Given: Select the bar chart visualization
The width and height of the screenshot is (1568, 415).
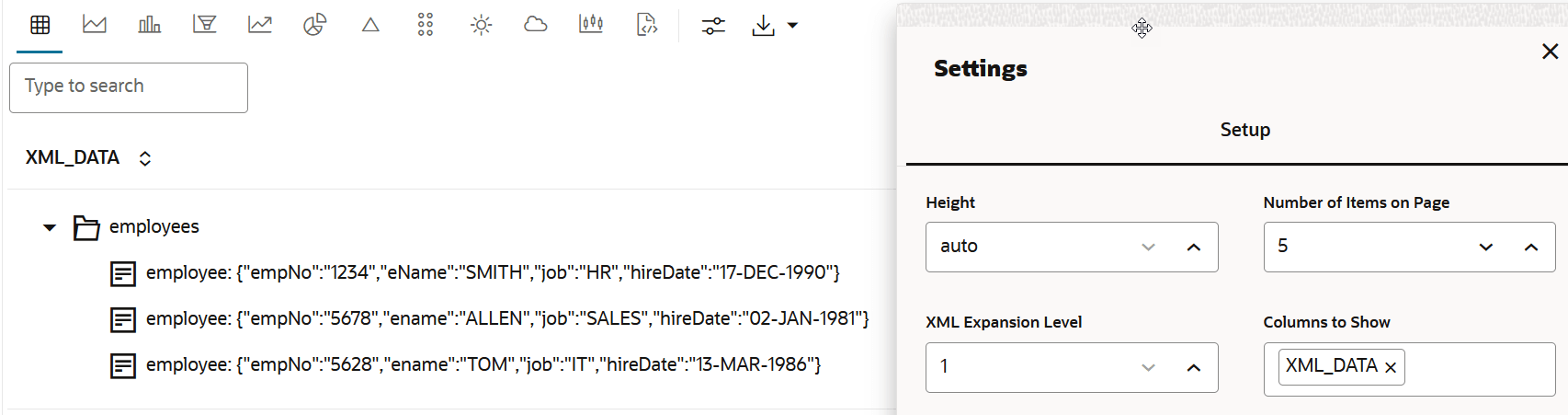Looking at the screenshot, I should (150, 25).
